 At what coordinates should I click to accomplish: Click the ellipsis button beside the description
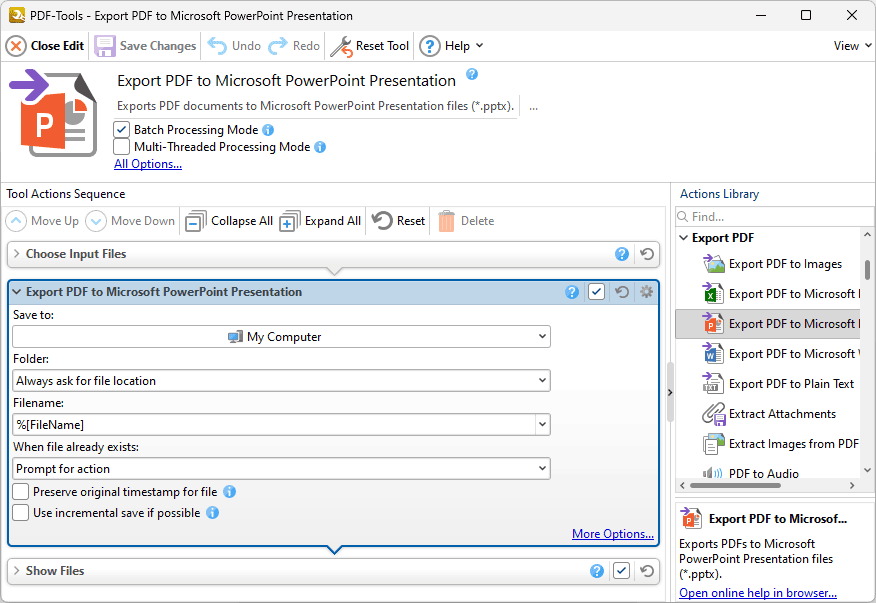coord(534,106)
